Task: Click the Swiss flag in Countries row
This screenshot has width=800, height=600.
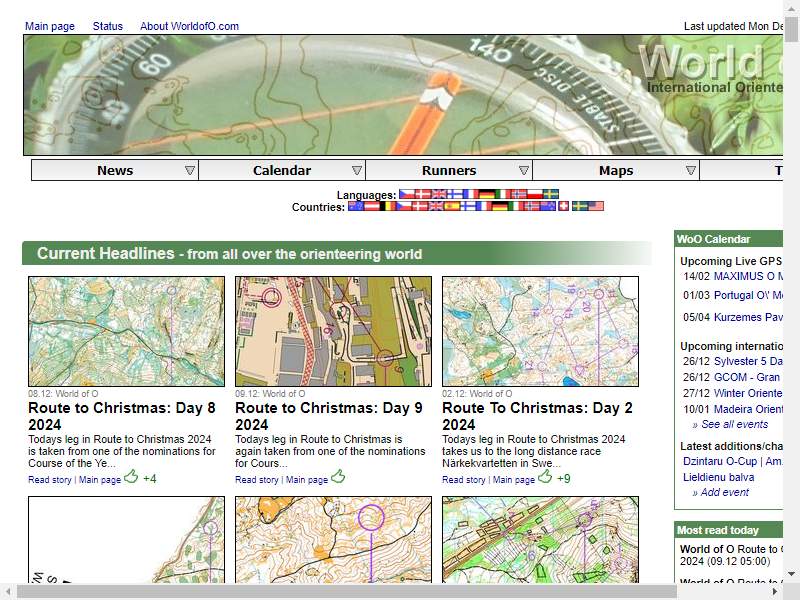Action: click(564, 206)
